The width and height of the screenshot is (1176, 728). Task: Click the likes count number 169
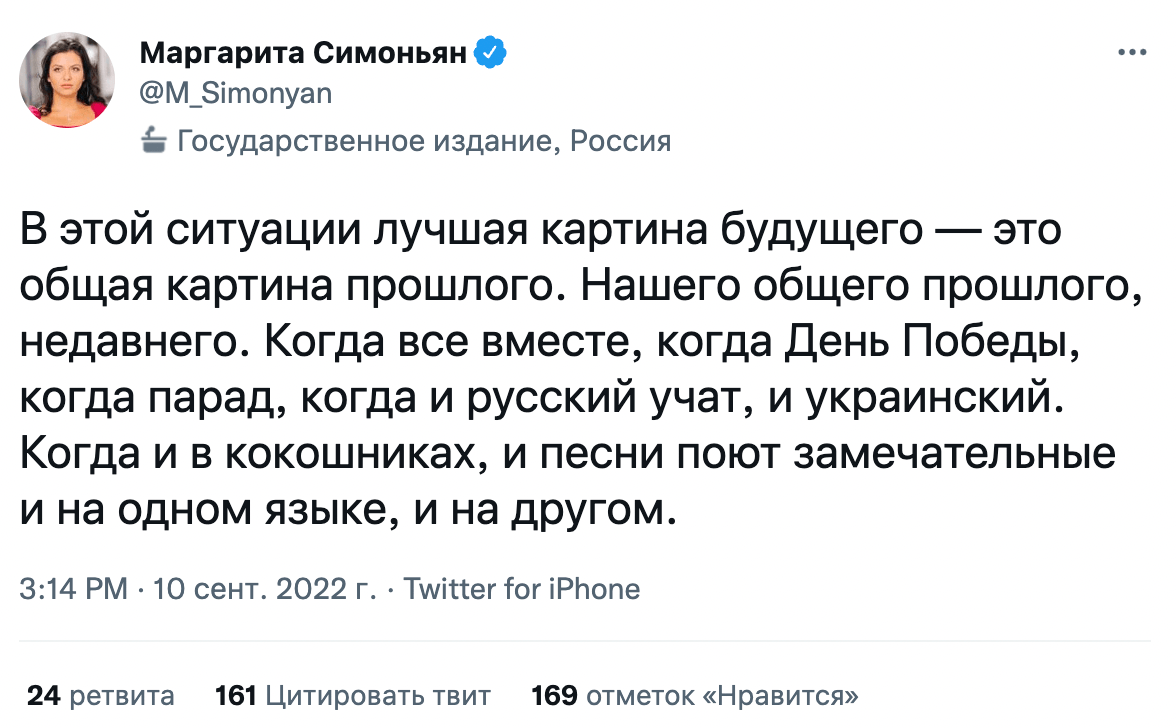click(x=554, y=695)
